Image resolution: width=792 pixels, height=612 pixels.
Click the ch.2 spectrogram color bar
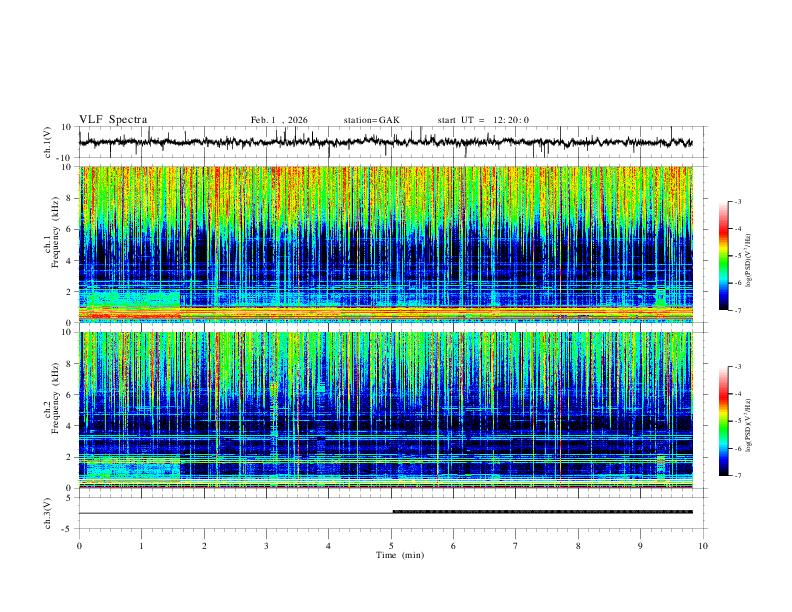(x=723, y=421)
